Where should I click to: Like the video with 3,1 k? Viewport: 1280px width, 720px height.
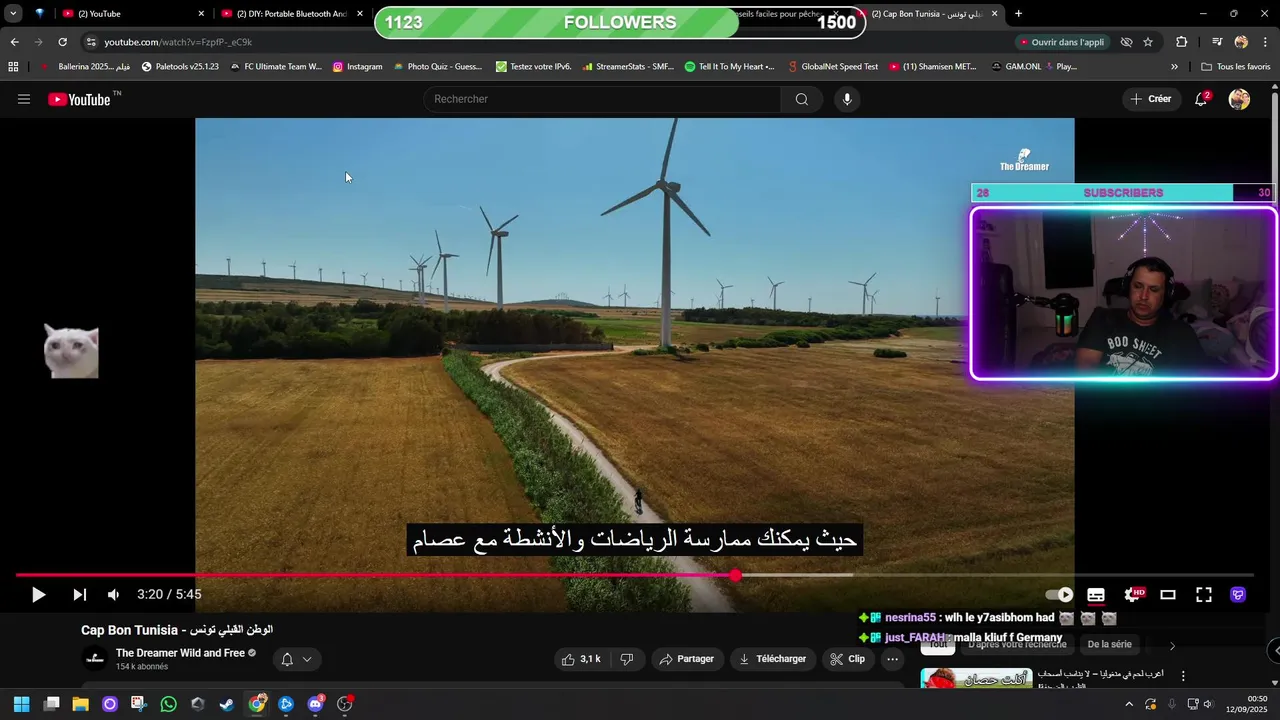tap(581, 659)
